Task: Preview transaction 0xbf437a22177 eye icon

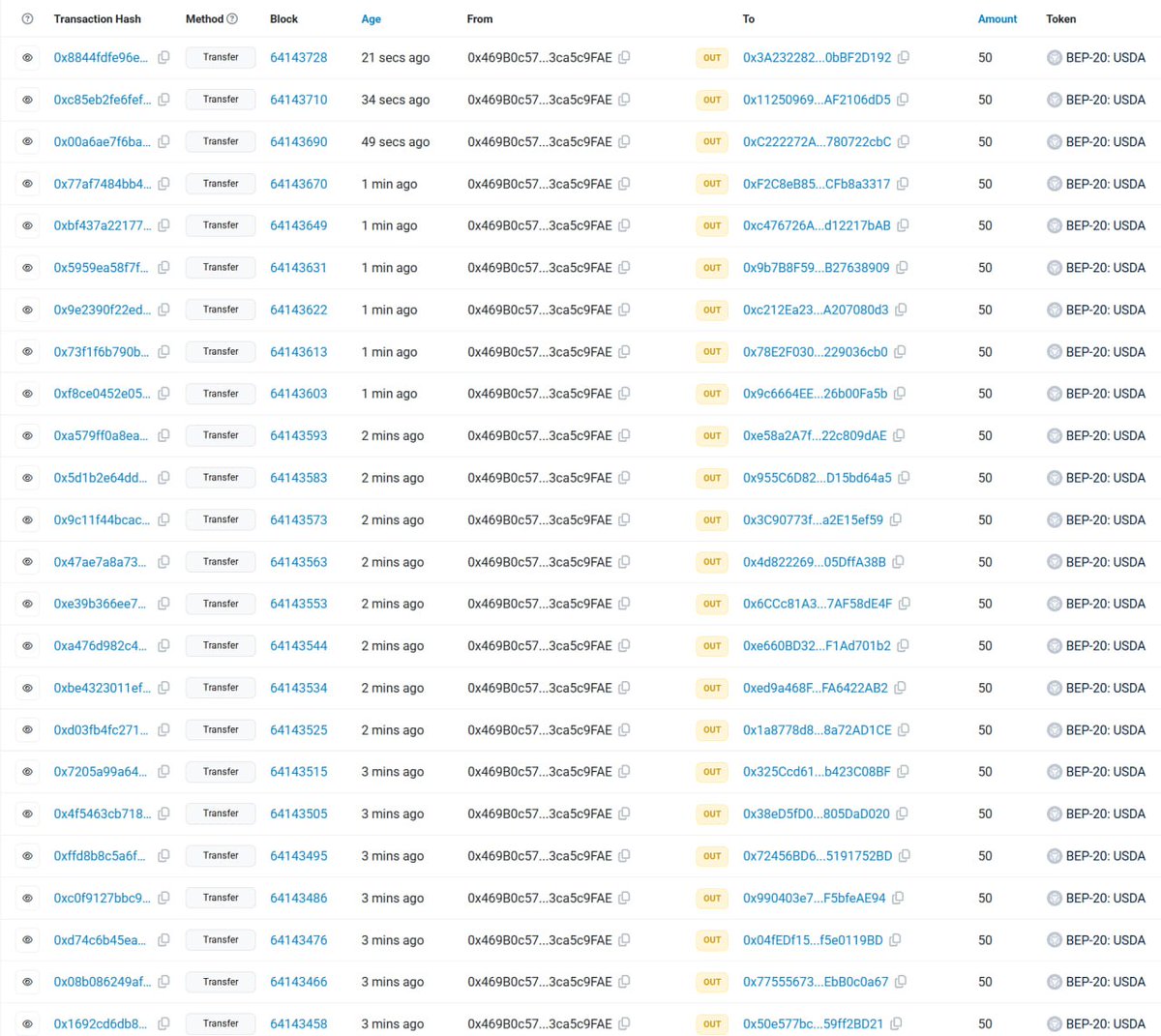Action: (28, 225)
